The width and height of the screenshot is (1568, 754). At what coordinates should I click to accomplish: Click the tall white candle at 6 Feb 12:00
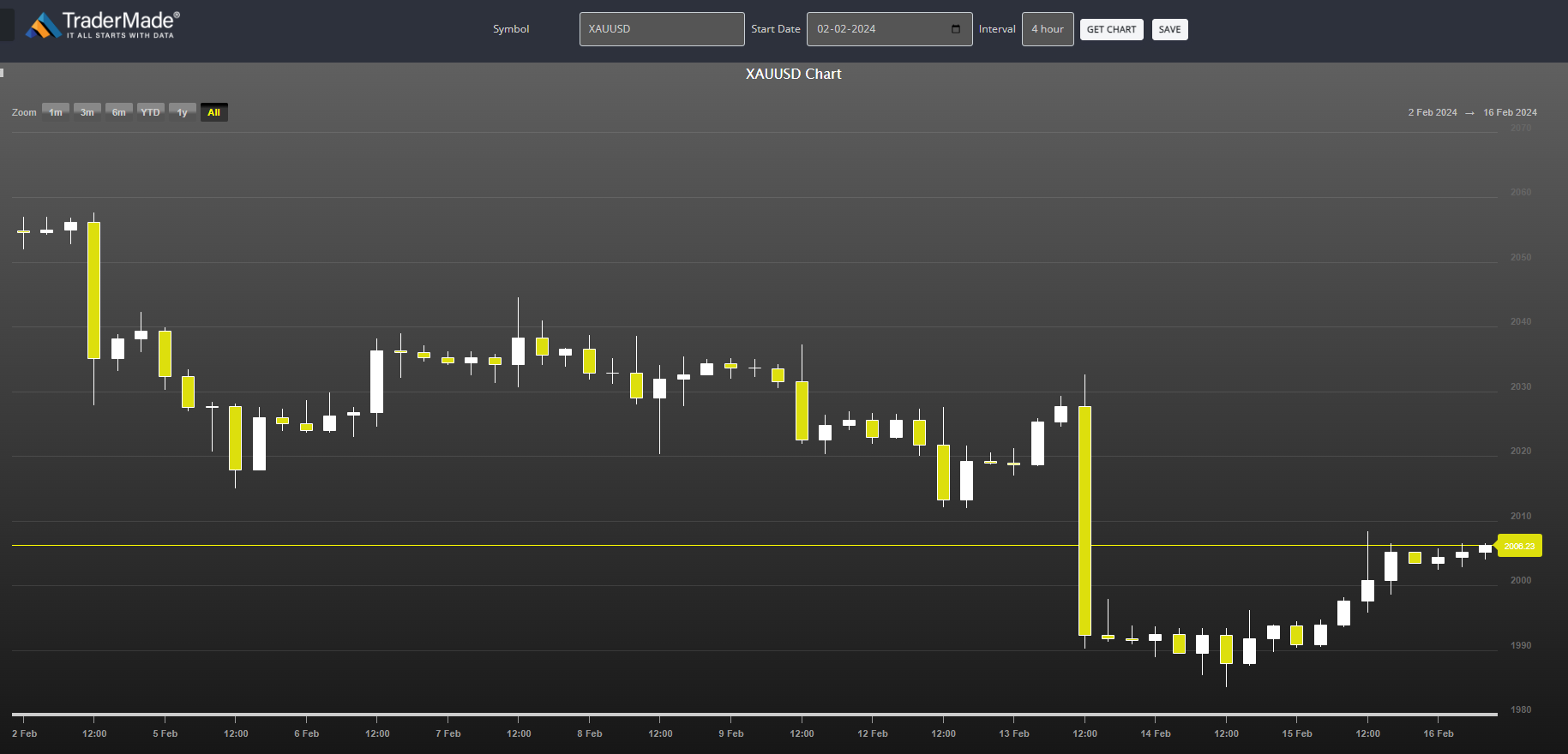coord(376,381)
